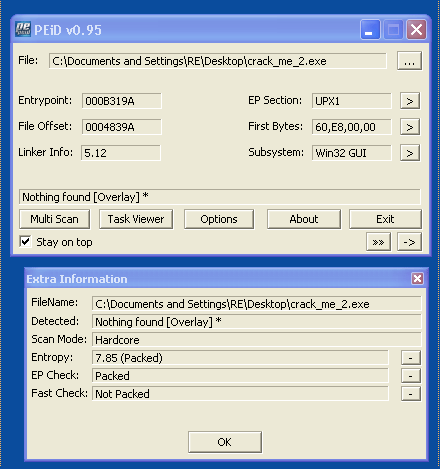The image size is (440, 469).
Task: Minimize the PEiD v0.95 window
Action: (x=370, y=30)
